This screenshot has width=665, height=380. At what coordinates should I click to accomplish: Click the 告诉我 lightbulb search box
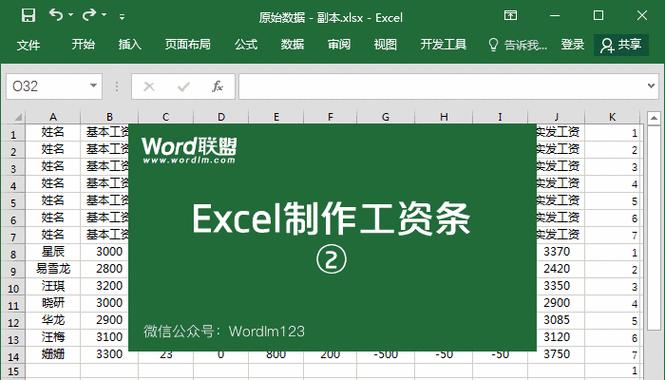517,45
